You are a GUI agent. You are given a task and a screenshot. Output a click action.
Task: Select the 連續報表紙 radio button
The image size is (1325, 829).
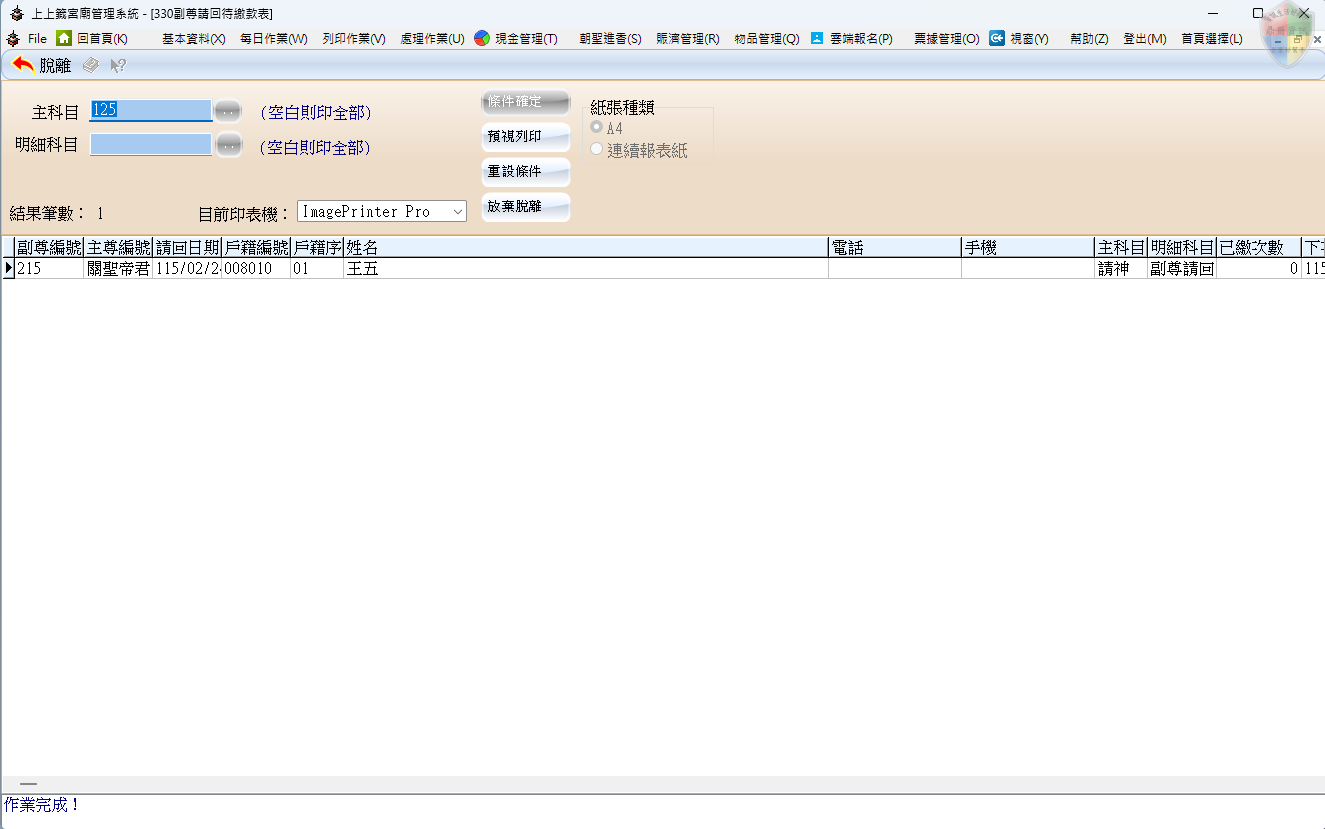click(597, 150)
